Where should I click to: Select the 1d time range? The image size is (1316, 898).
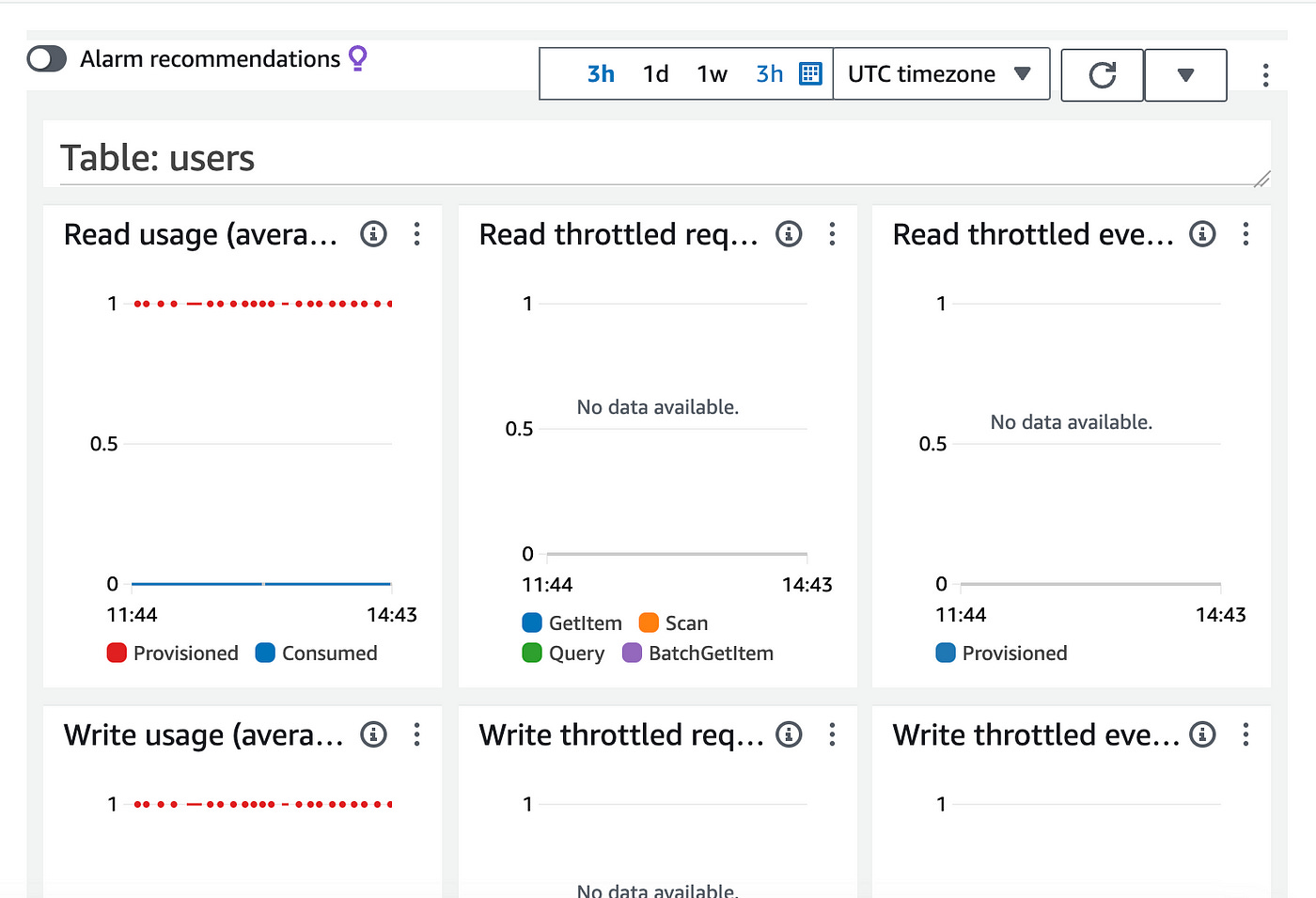655,73
